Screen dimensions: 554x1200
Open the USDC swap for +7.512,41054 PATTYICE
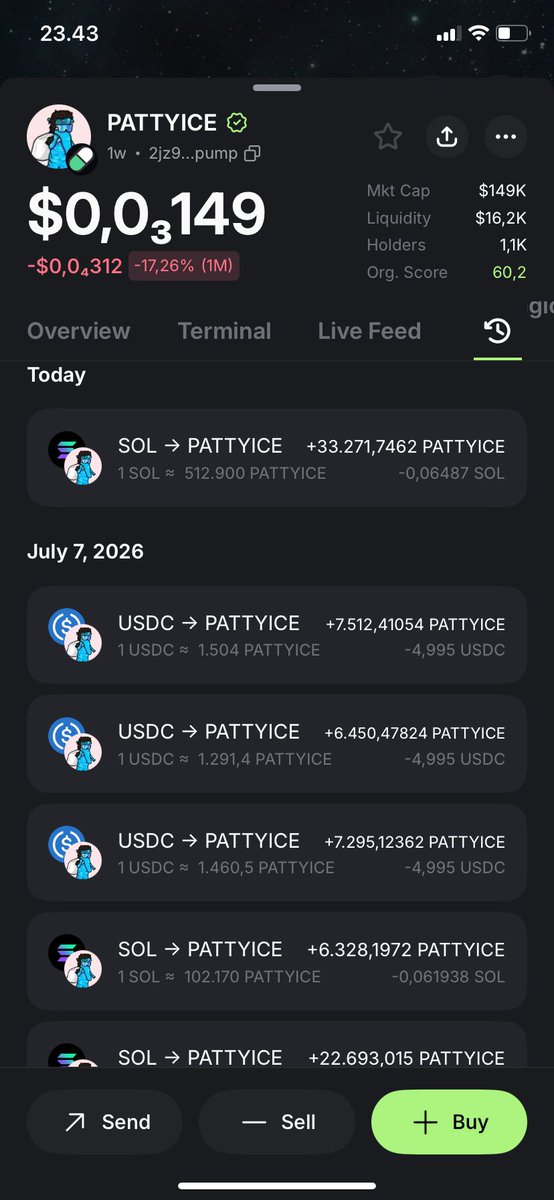[x=277, y=635]
